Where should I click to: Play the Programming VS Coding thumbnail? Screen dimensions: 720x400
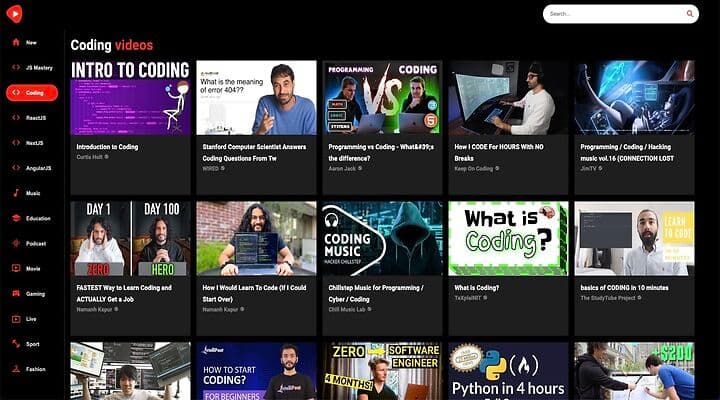(x=382, y=98)
